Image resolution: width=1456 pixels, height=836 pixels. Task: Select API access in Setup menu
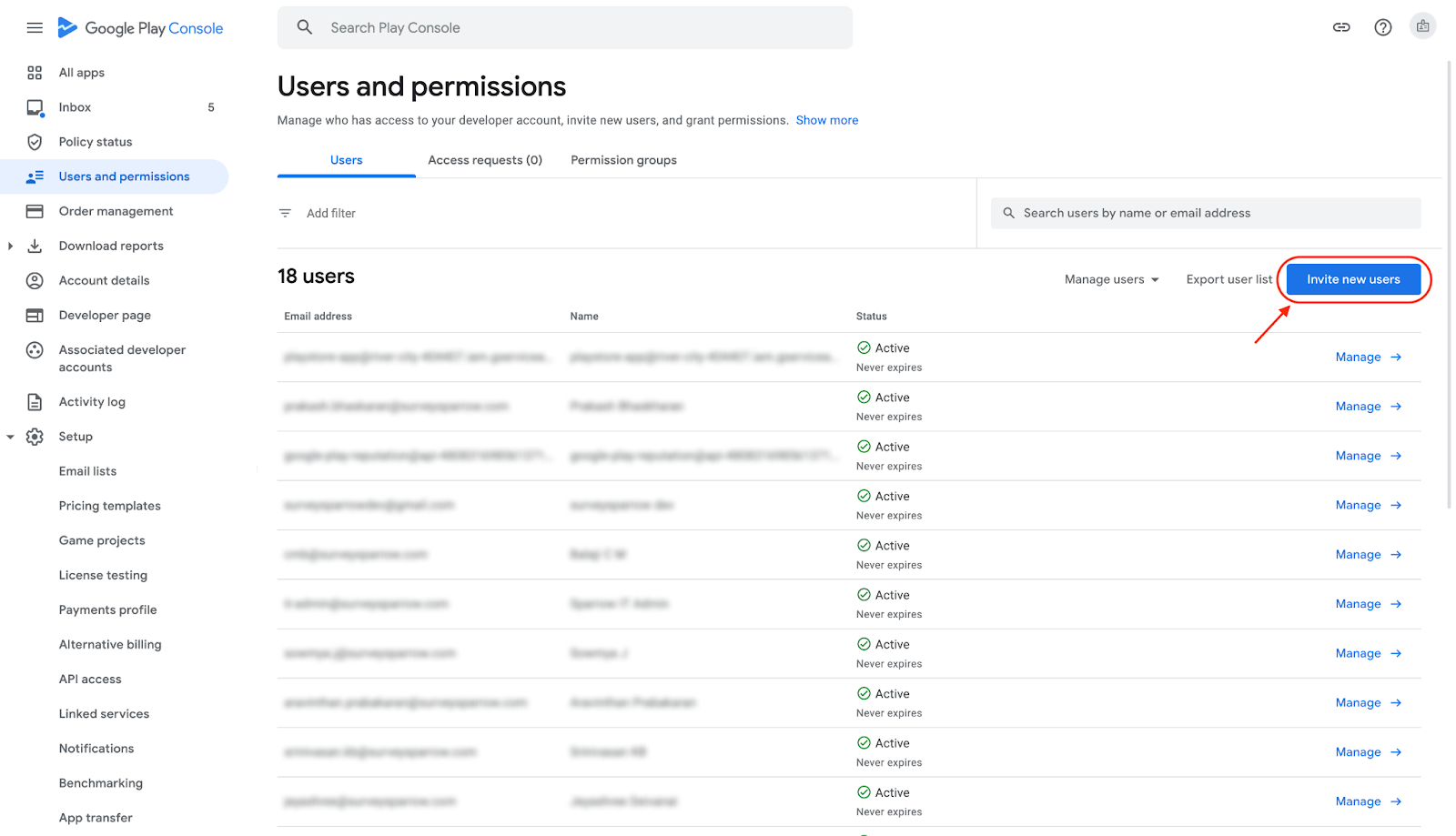pos(90,680)
